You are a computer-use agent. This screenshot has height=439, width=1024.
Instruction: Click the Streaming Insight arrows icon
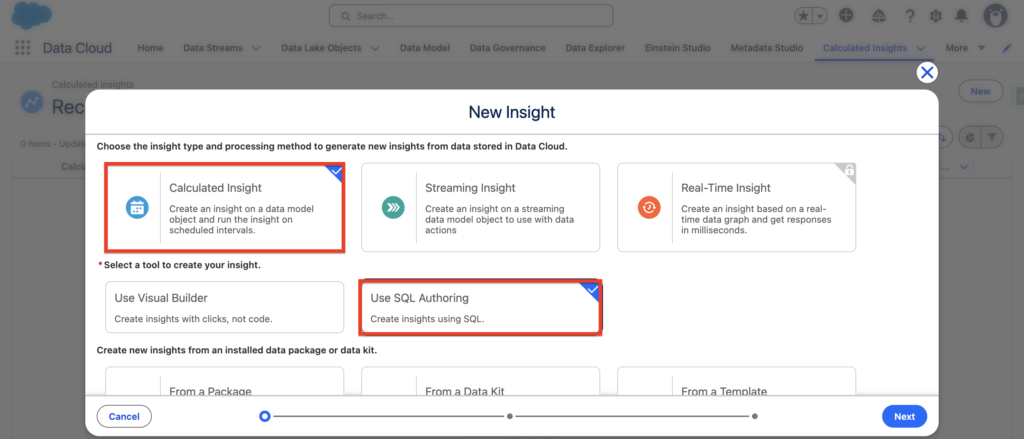392,207
